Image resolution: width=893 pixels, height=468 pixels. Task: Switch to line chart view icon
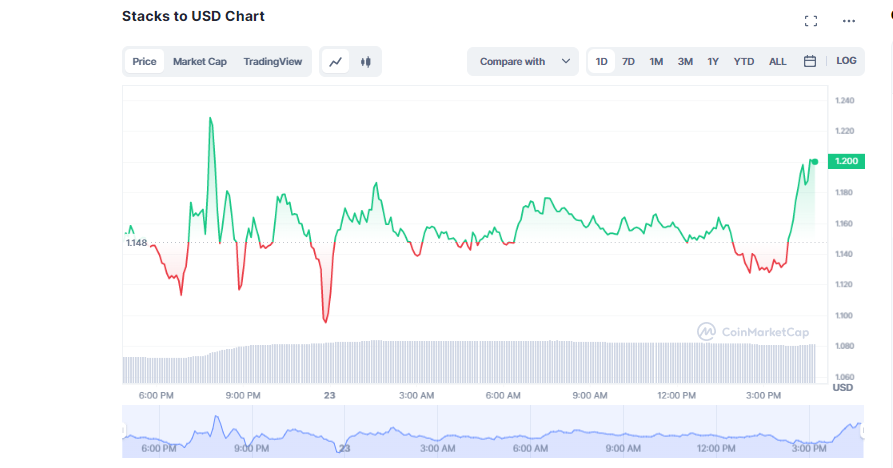click(335, 61)
